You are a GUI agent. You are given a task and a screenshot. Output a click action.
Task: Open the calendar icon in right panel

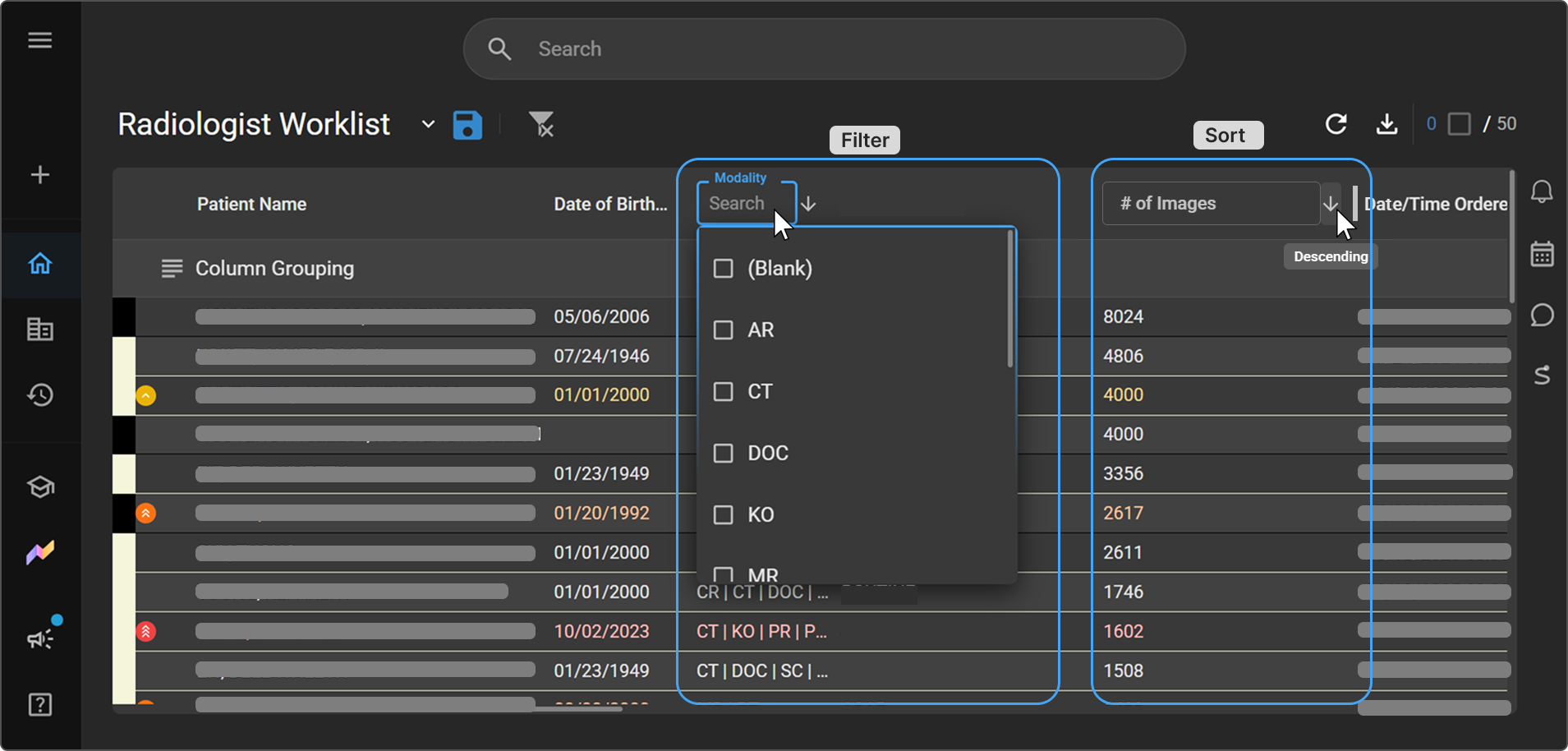click(1542, 254)
